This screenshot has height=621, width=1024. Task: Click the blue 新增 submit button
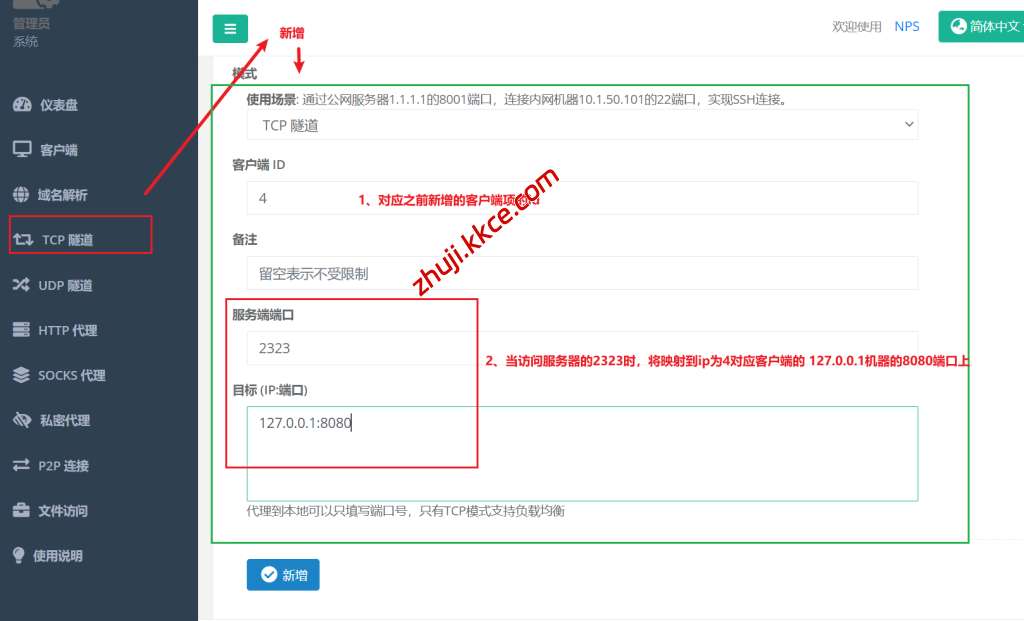point(283,575)
